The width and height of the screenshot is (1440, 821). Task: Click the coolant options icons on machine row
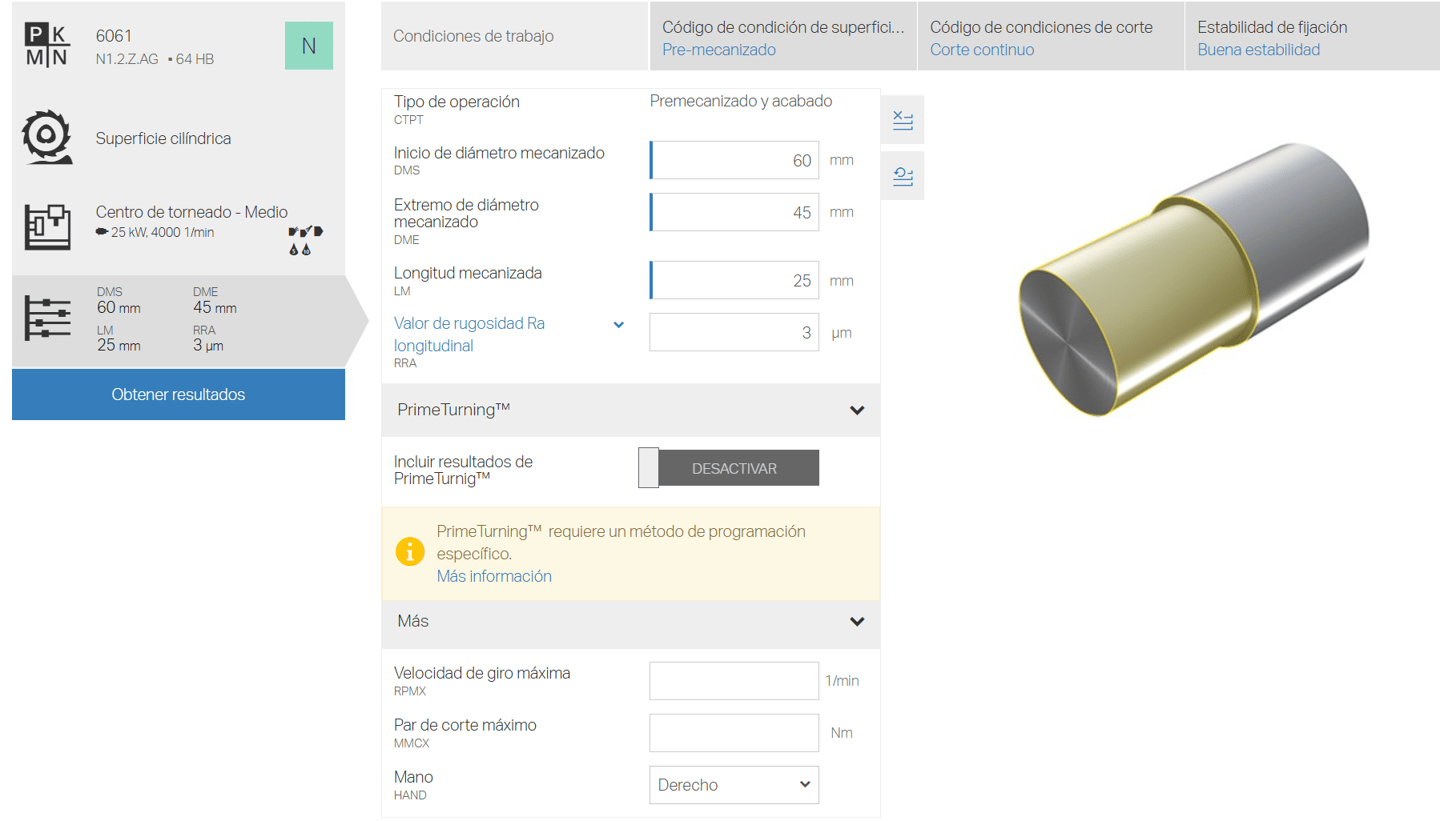coord(306,241)
